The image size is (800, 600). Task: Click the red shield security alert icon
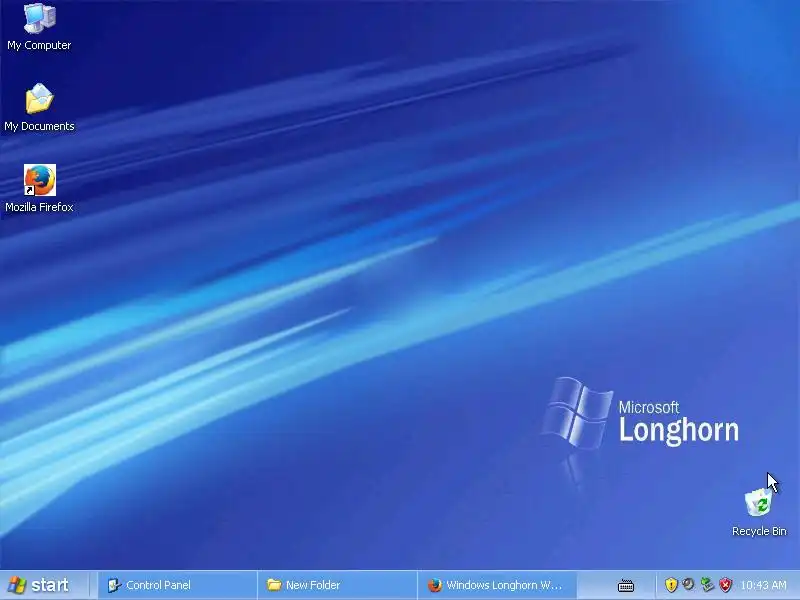click(725, 585)
